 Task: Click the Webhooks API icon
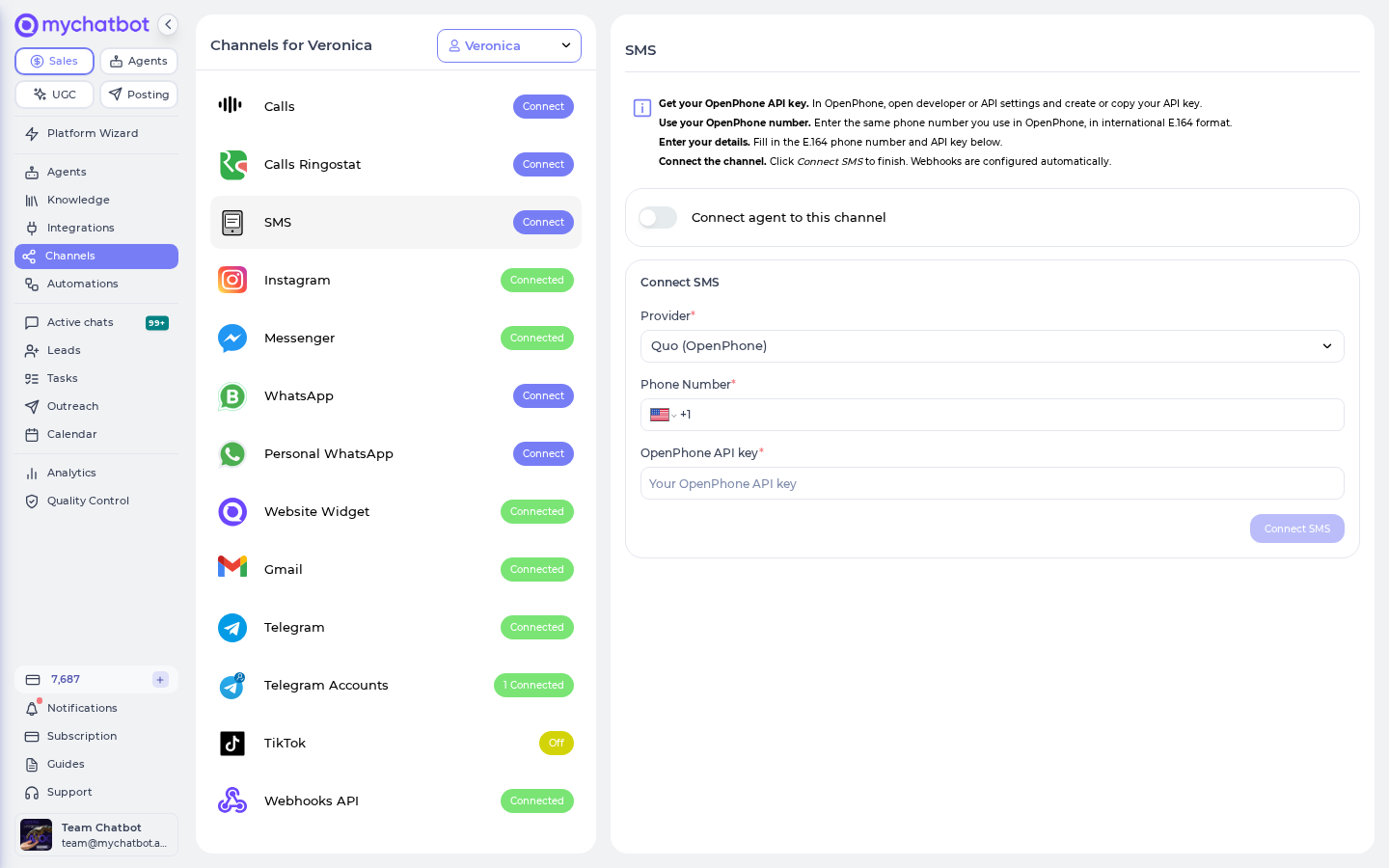pyautogui.click(x=232, y=800)
